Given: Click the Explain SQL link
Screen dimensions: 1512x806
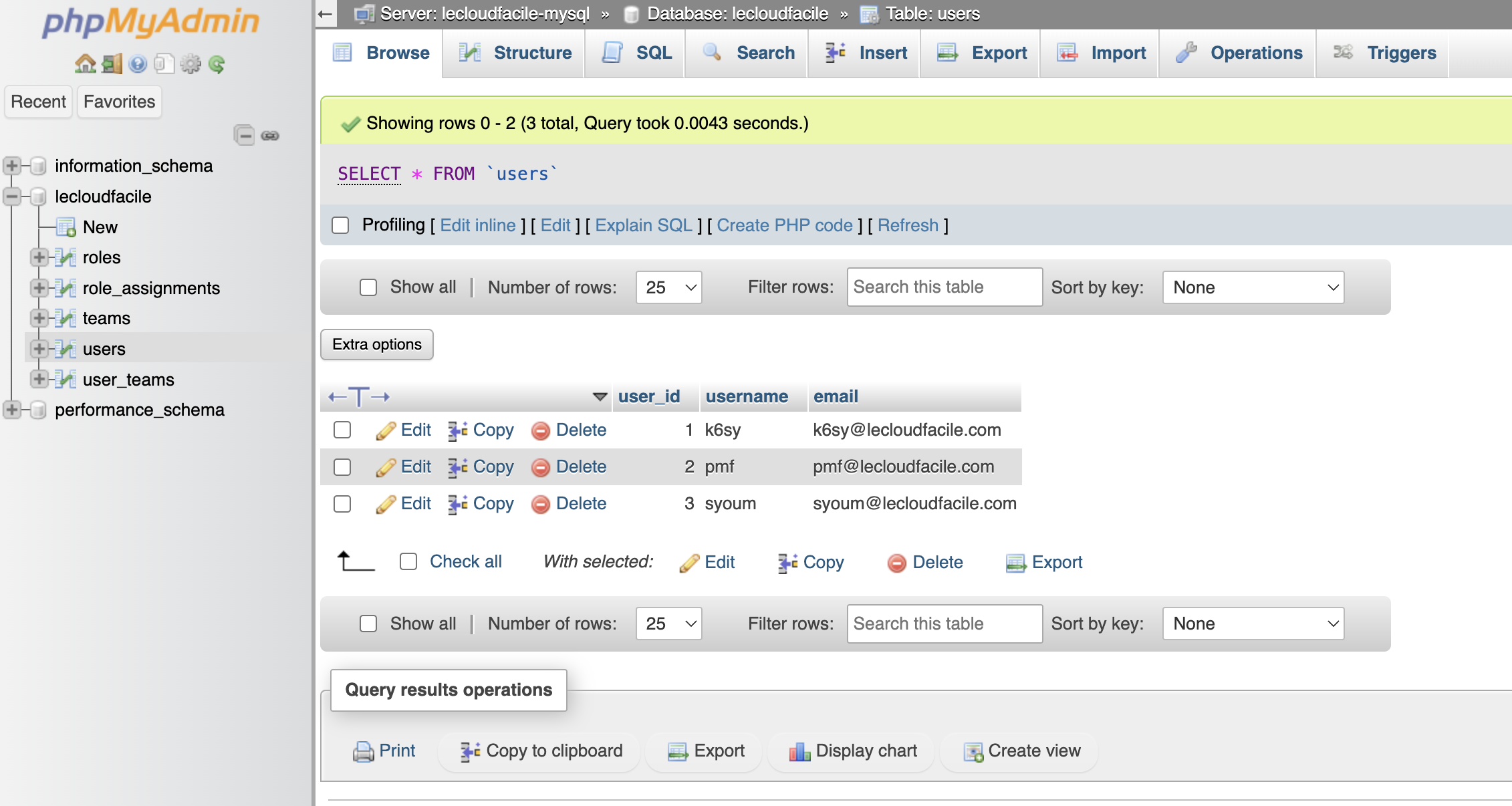Looking at the screenshot, I should (643, 225).
